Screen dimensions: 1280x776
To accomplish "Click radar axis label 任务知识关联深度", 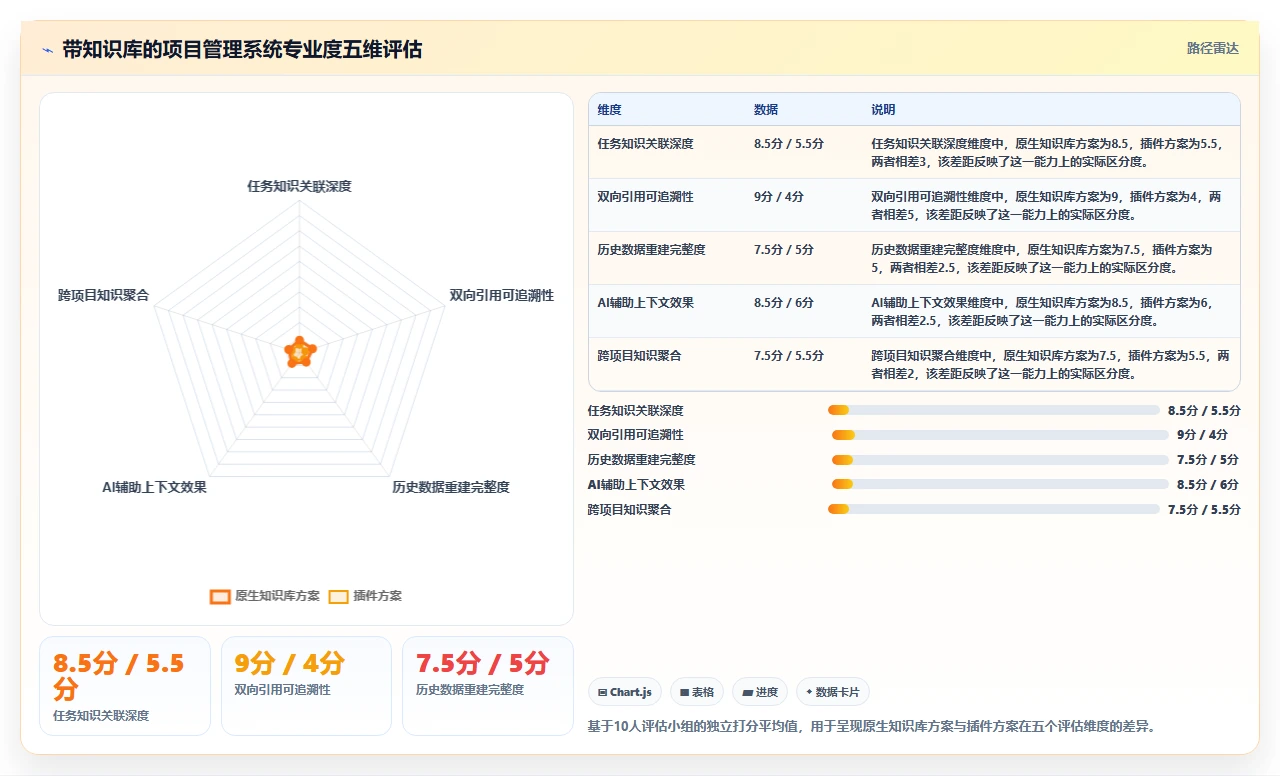I will [x=299, y=186].
